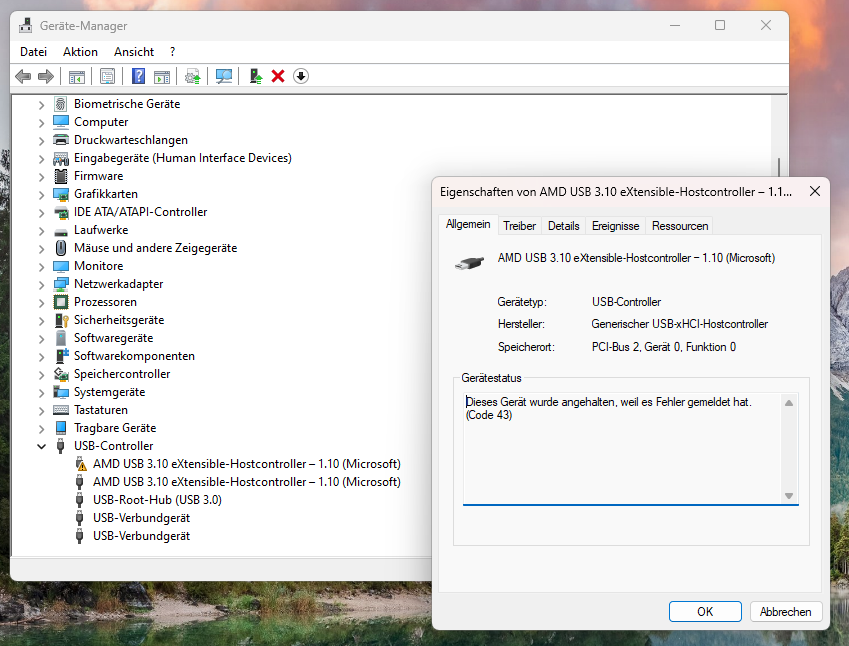This screenshot has width=849, height=646.
Task: Expand the Monitore node
Action: coord(42,267)
